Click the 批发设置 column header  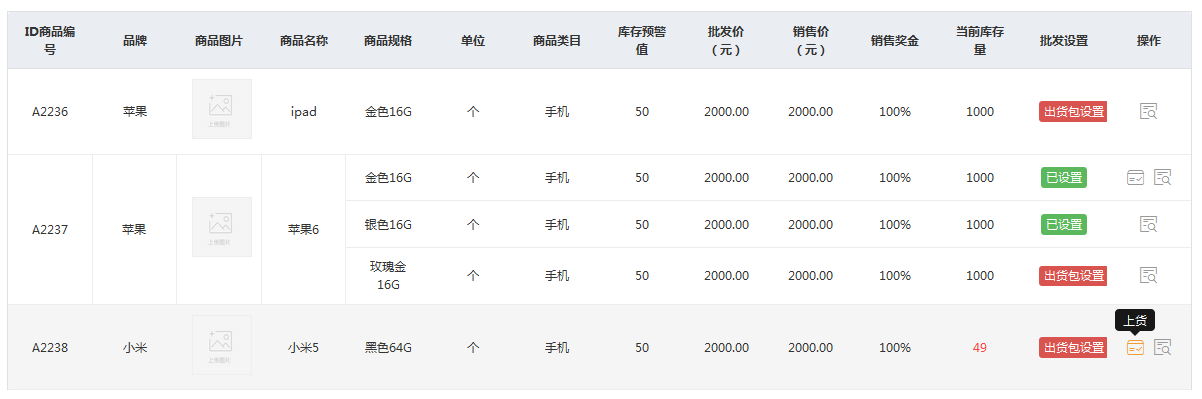[x=1064, y=41]
